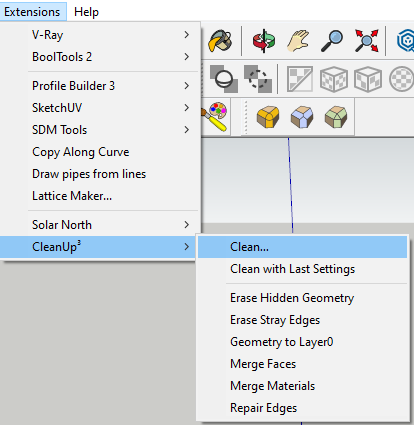The image size is (414, 425).
Task: Open the Help menu
Action: coord(86,12)
